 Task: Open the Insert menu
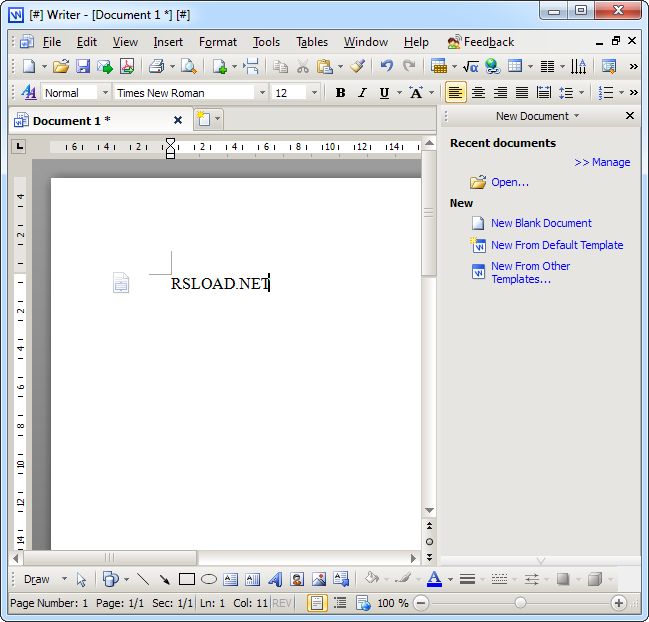pos(168,42)
